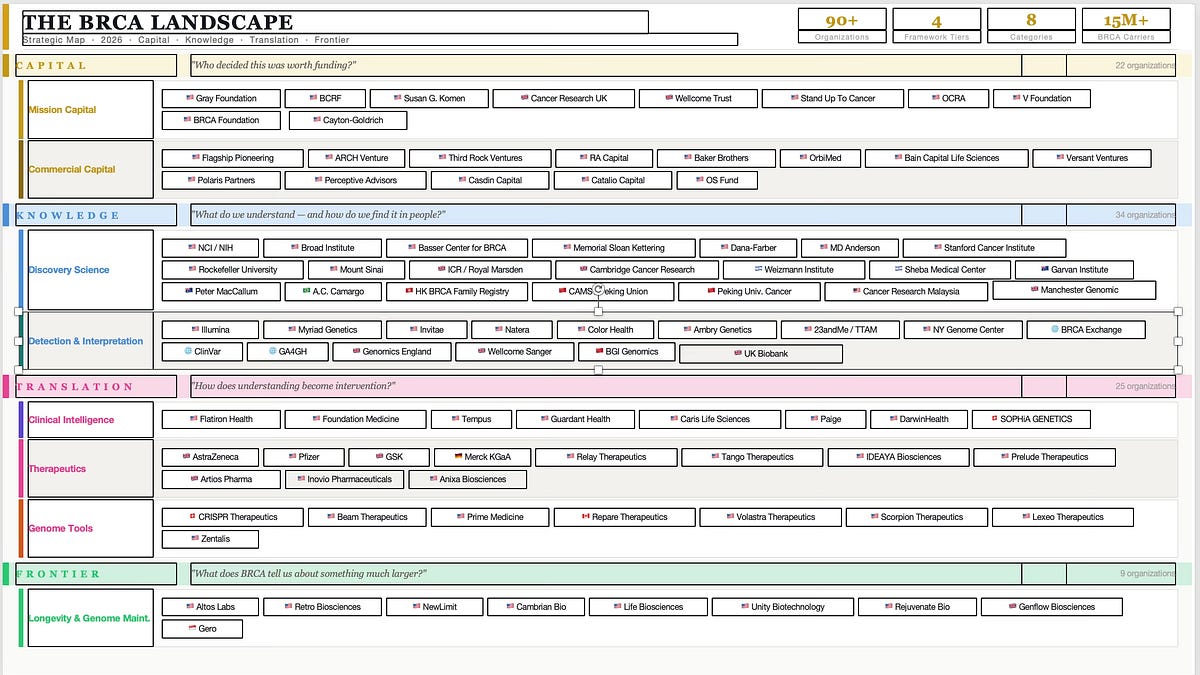Image resolution: width=1200 pixels, height=675 pixels.
Task: Select the ARCH Venture box
Action: click(x=355, y=158)
